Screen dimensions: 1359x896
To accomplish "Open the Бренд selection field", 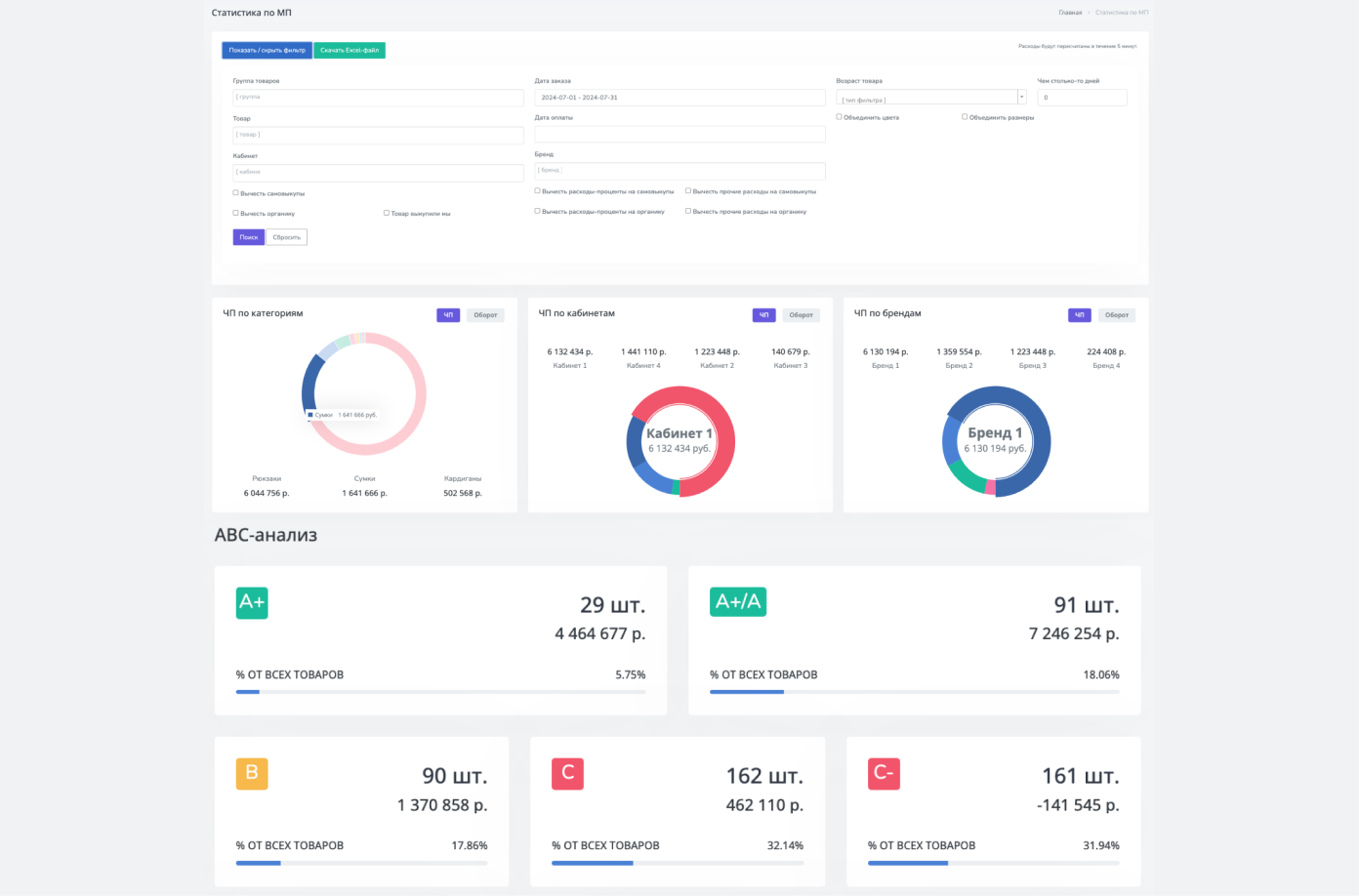I will [679, 171].
